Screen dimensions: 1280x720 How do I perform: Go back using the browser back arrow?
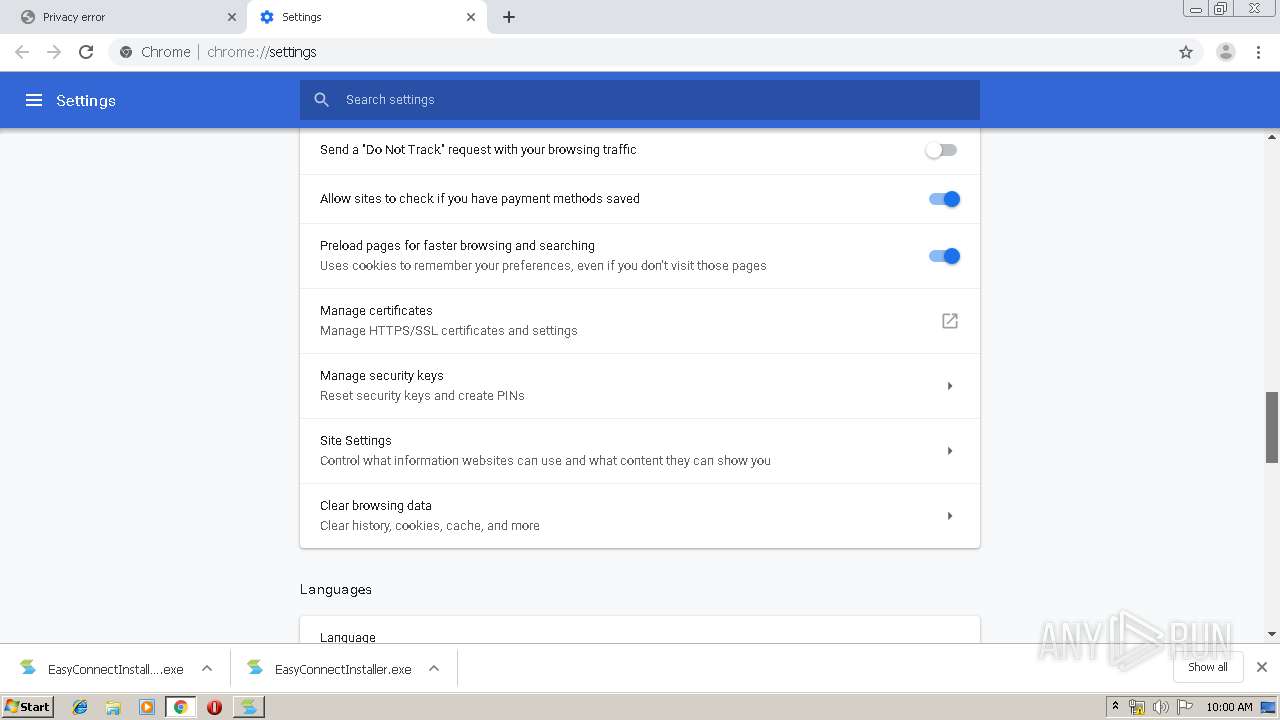(22, 52)
